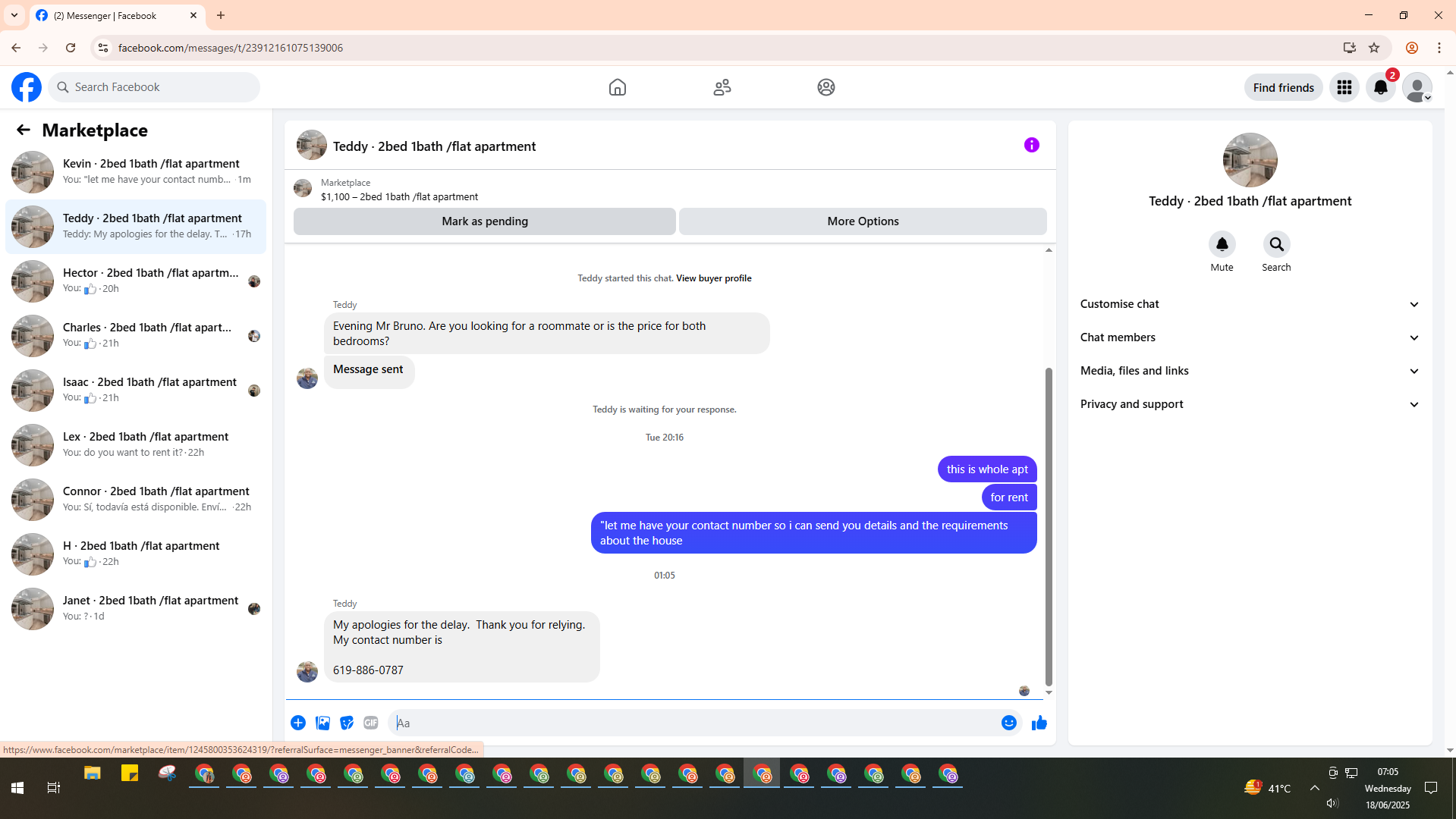Image resolution: width=1456 pixels, height=819 pixels.
Task: Click the phone number 619-886-0787 message
Action: (368, 670)
